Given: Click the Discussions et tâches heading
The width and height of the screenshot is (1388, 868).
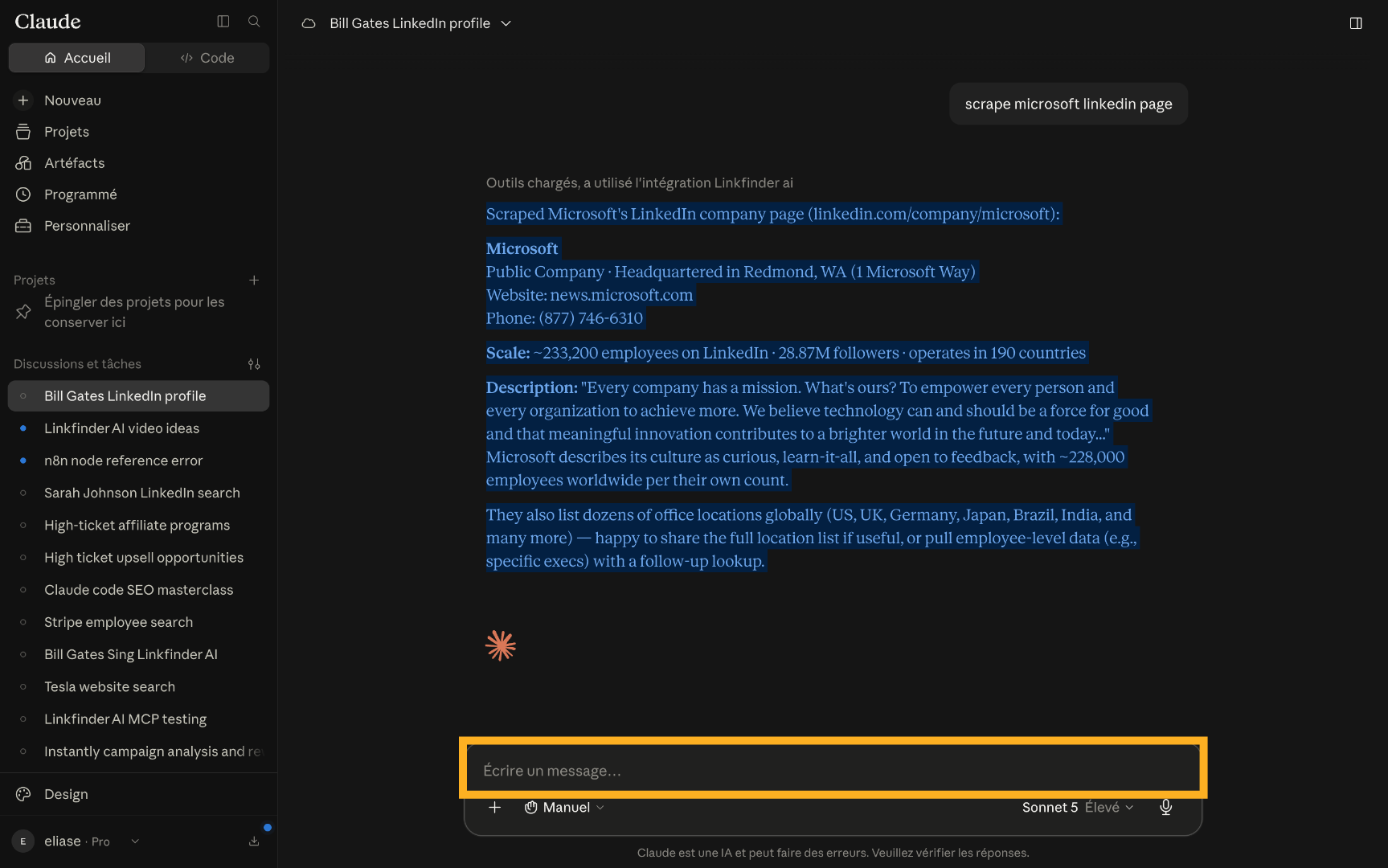Looking at the screenshot, I should (77, 364).
